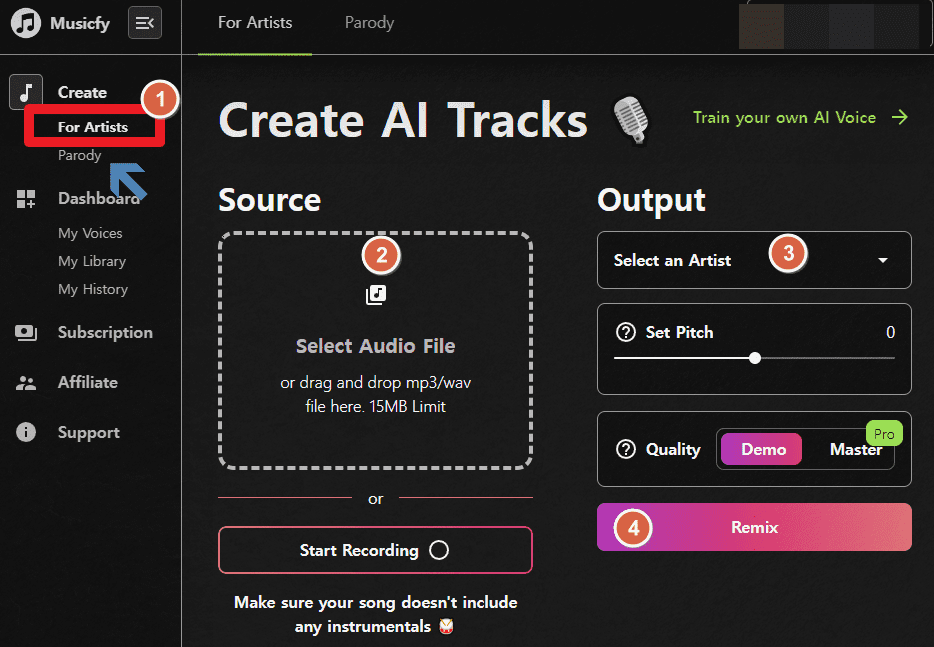This screenshot has height=647, width=934.
Task: Switch quality to Master
Action: point(856,449)
